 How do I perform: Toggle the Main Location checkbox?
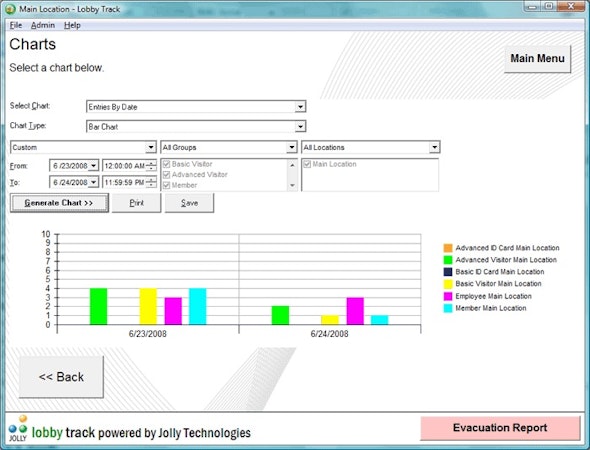[x=307, y=164]
